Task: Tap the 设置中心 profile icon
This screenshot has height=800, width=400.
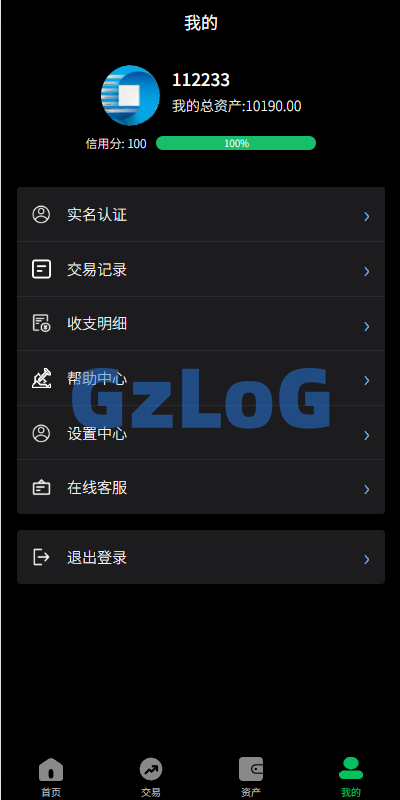Action: [41, 433]
